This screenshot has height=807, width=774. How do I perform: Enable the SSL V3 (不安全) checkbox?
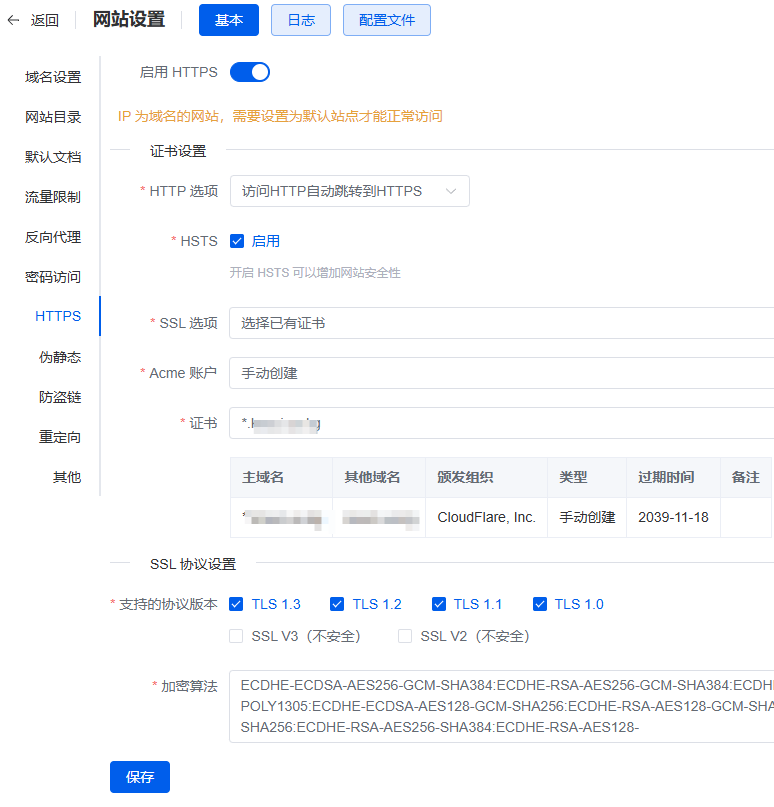pos(236,636)
